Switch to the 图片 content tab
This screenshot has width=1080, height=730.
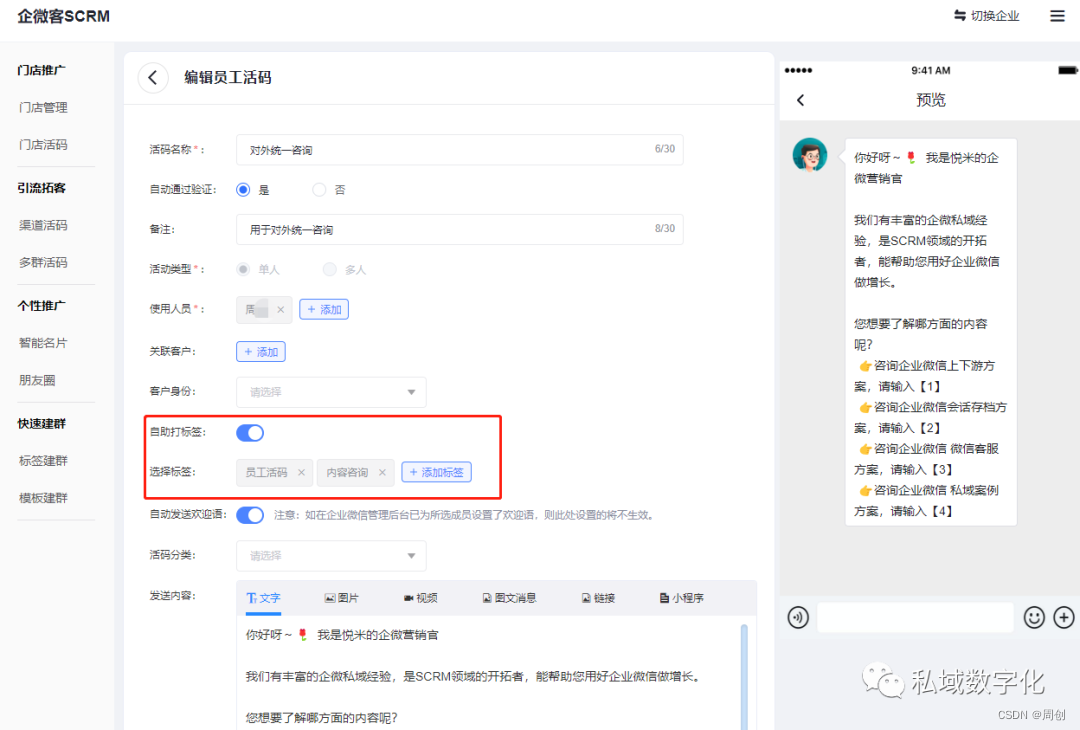pyautogui.click(x=342, y=598)
